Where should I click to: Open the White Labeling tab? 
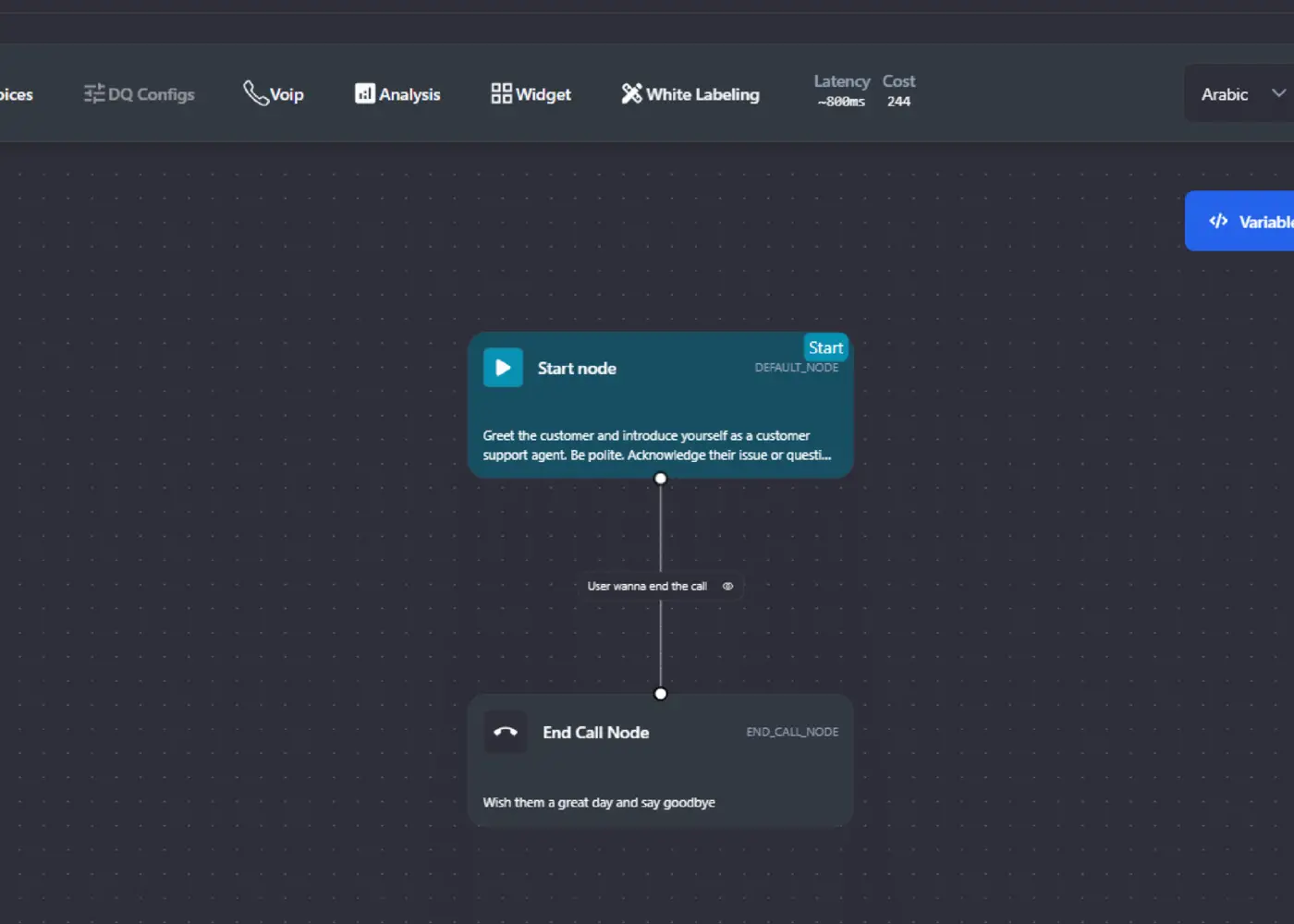[x=702, y=94]
